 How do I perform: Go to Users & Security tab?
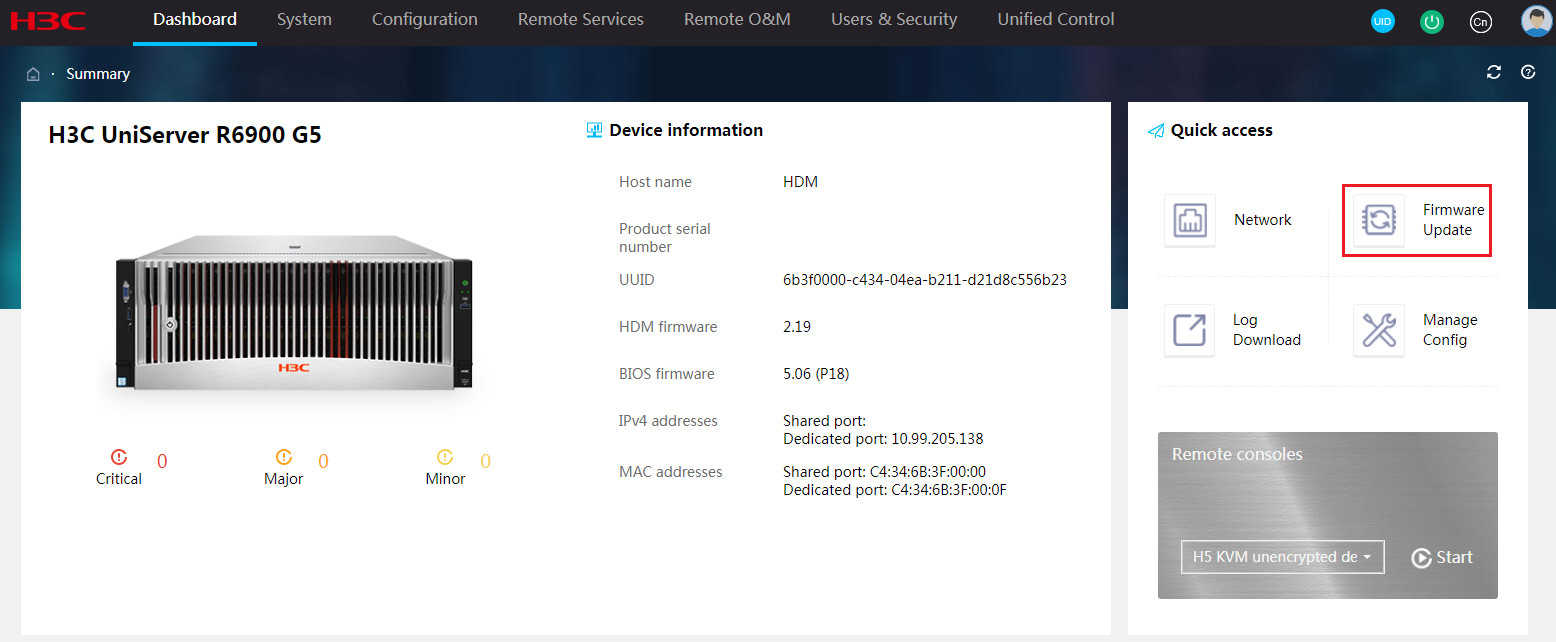tap(894, 20)
